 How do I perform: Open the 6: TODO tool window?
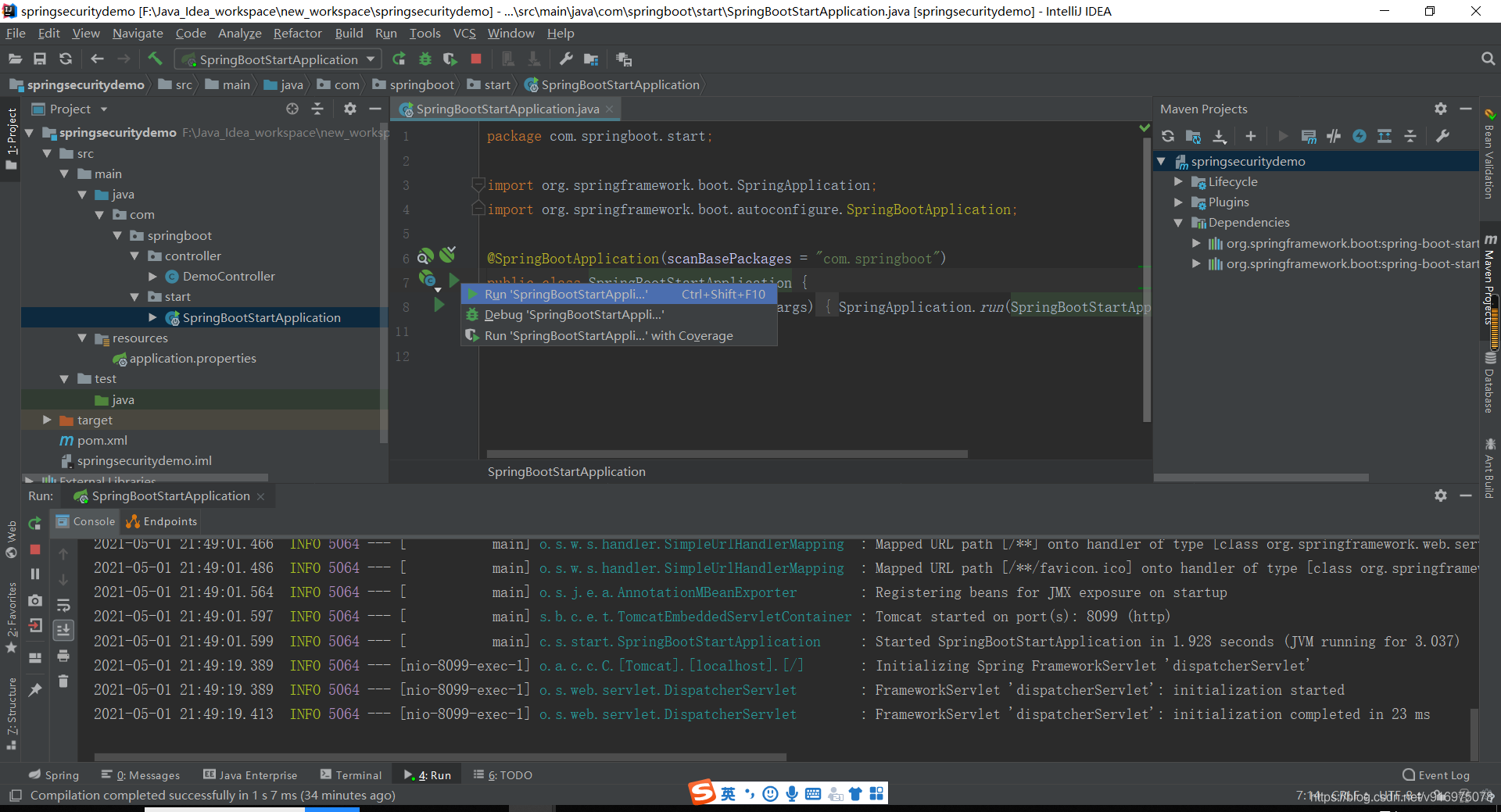(x=503, y=774)
